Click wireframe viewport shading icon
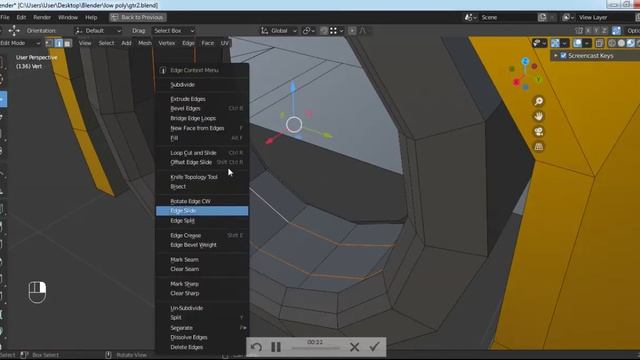640x360 pixels. [612, 43]
